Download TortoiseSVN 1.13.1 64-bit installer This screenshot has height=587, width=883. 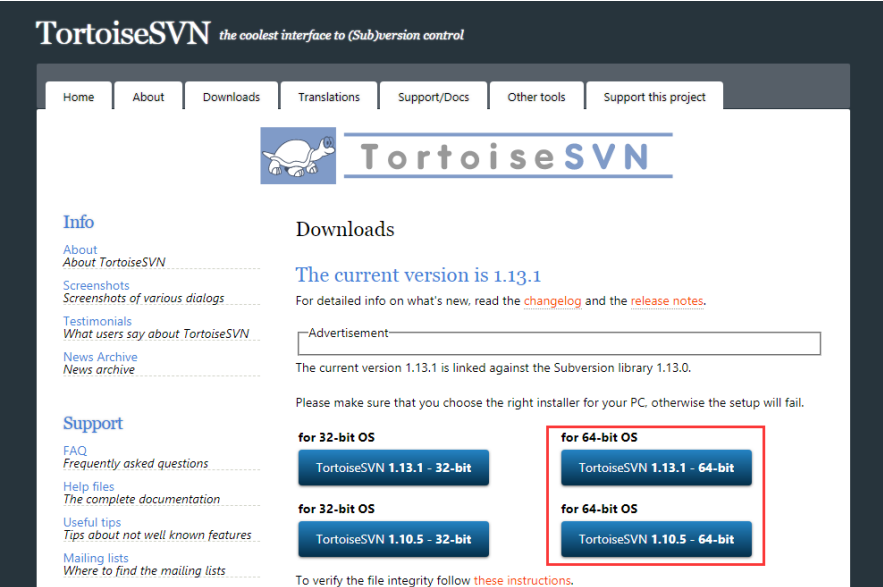pyautogui.click(x=656, y=468)
